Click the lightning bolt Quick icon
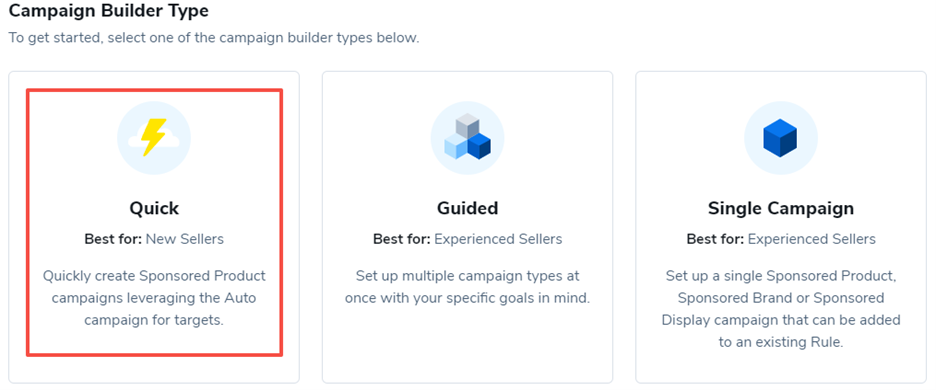 (x=154, y=138)
